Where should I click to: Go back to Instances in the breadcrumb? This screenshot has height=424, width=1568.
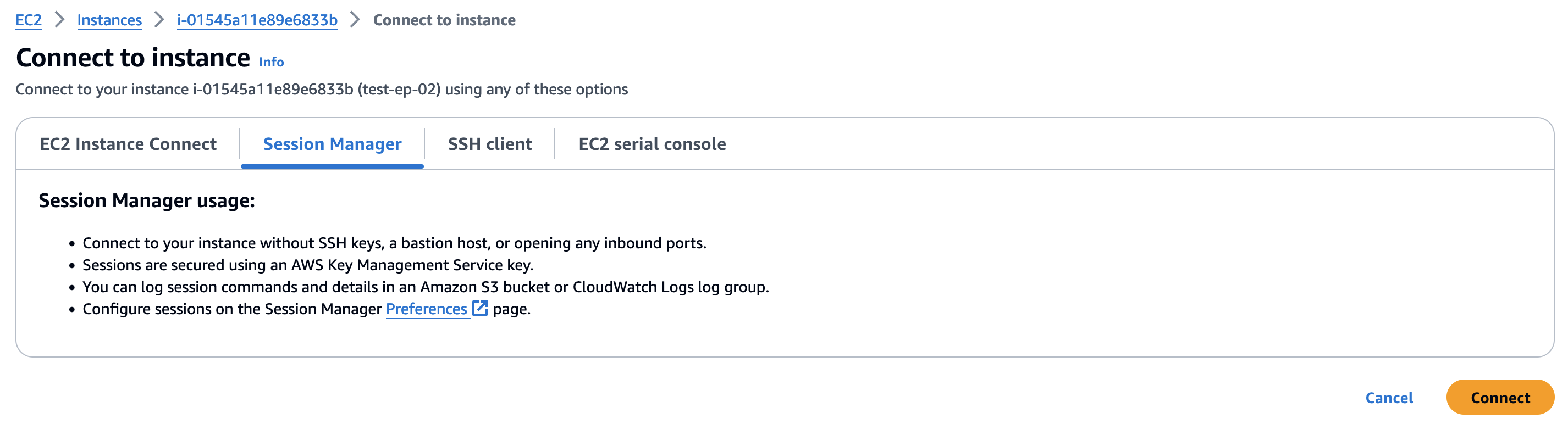pos(109,20)
